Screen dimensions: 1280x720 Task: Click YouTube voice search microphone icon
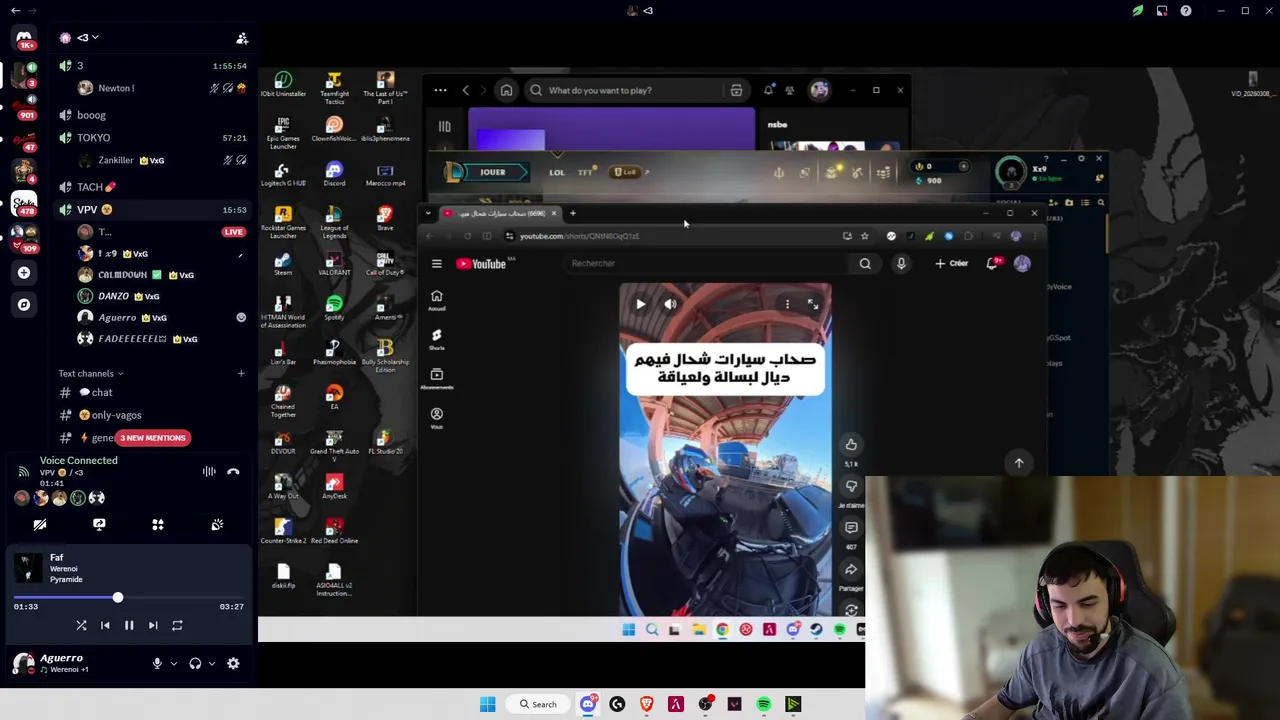coord(901,264)
